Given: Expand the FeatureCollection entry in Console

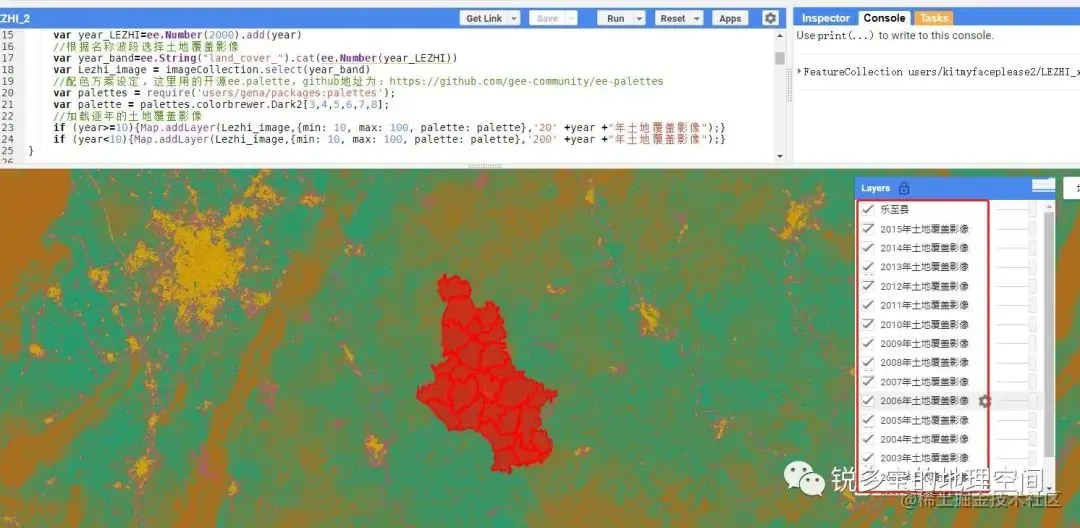Looking at the screenshot, I should pos(799,72).
